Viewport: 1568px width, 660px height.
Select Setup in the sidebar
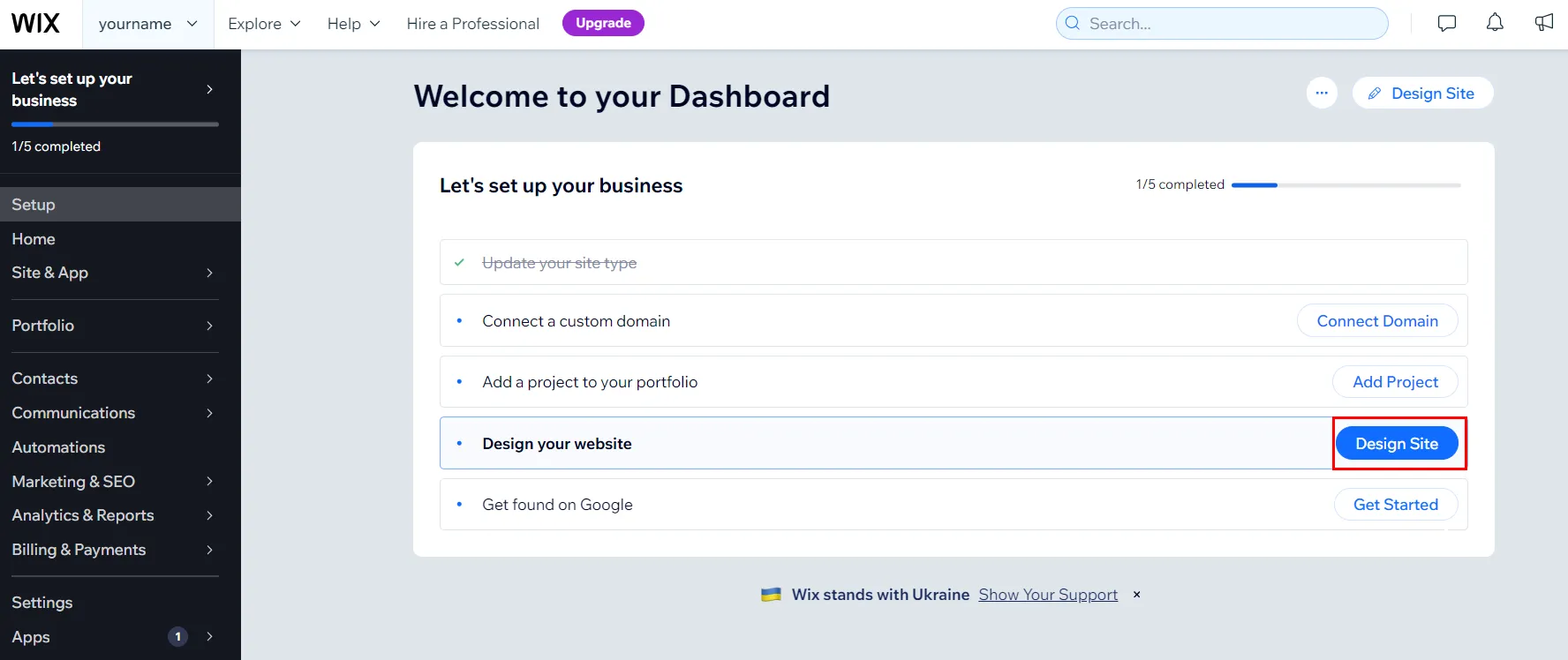(120, 205)
